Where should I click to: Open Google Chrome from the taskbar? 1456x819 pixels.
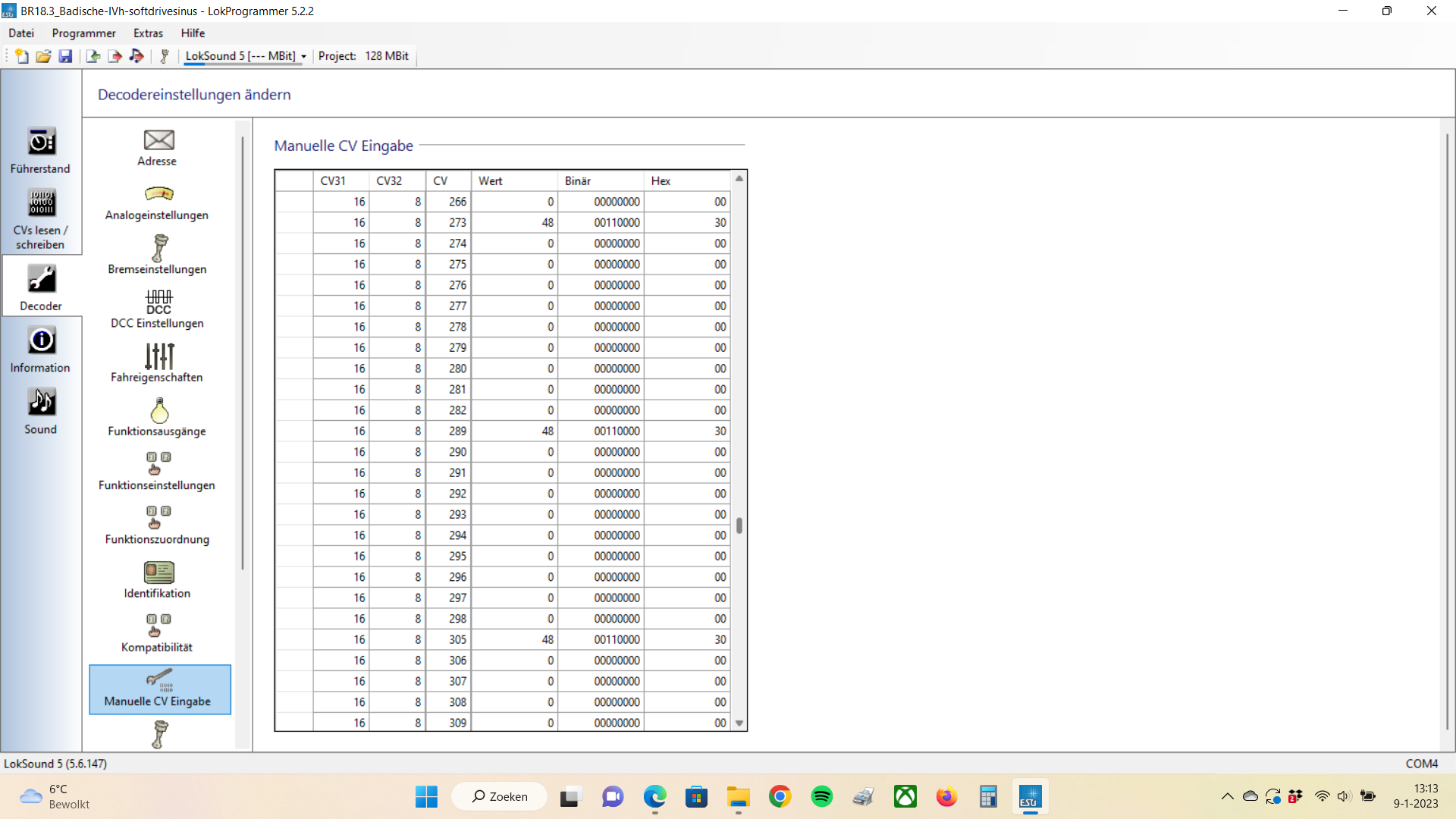tap(780, 797)
